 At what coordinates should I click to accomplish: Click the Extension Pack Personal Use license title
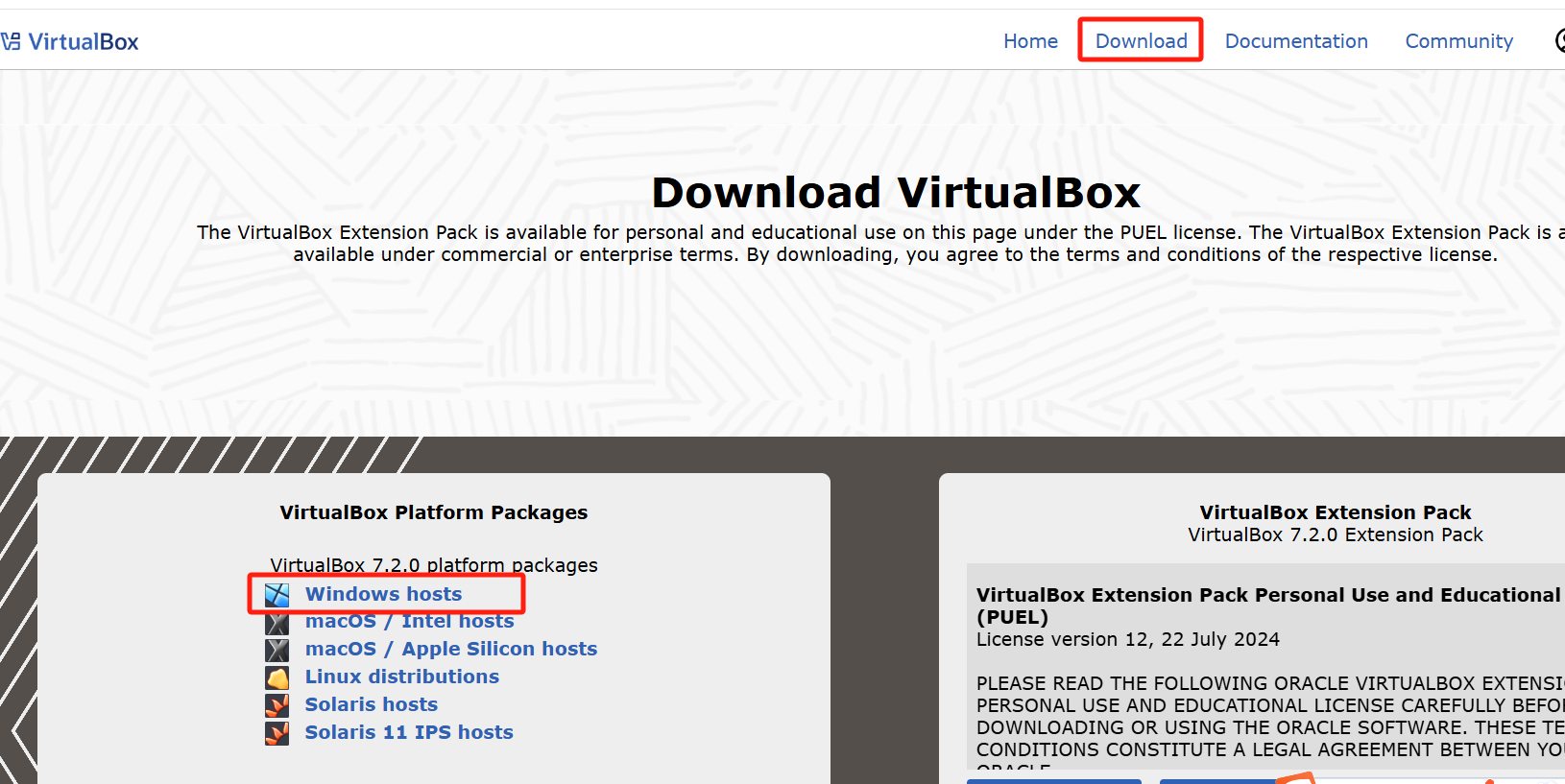pyautogui.click(x=1270, y=606)
